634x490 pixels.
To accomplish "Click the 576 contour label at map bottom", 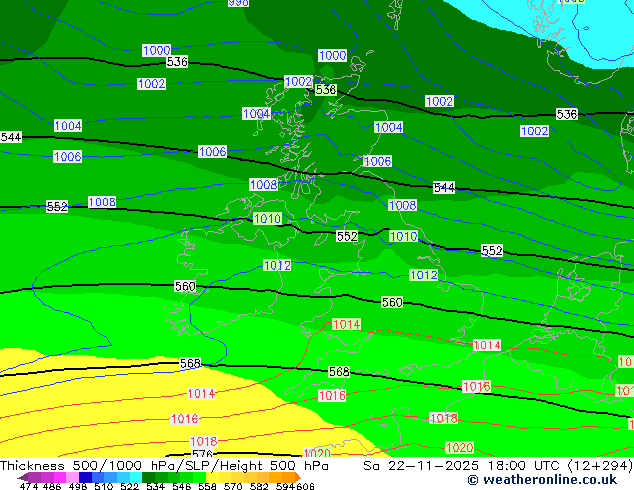I will (x=202, y=454).
